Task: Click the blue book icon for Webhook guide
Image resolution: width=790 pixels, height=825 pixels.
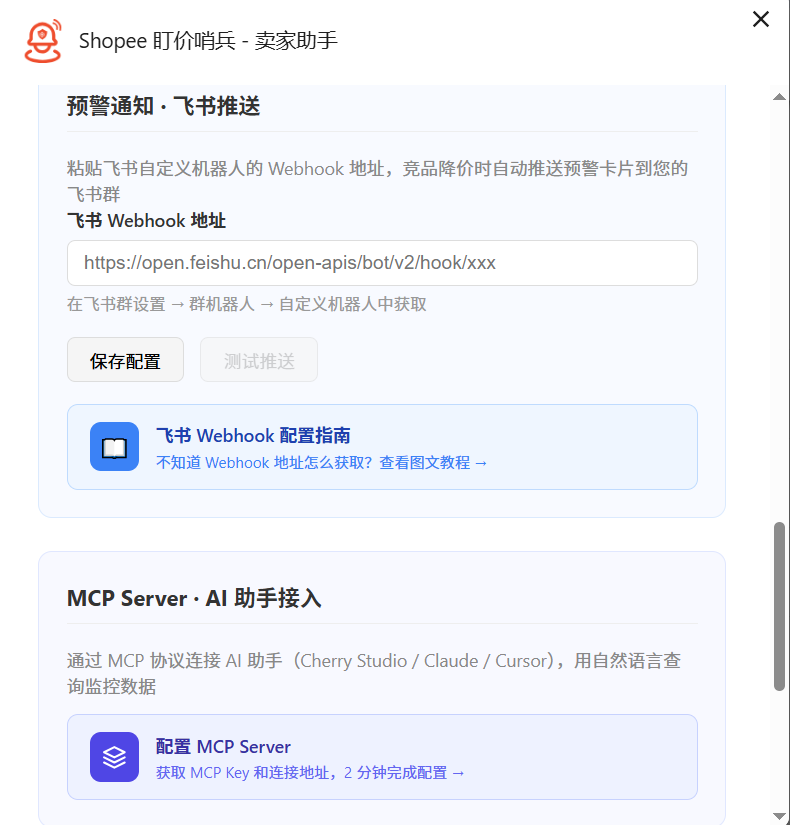Action: [x=114, y=447]
